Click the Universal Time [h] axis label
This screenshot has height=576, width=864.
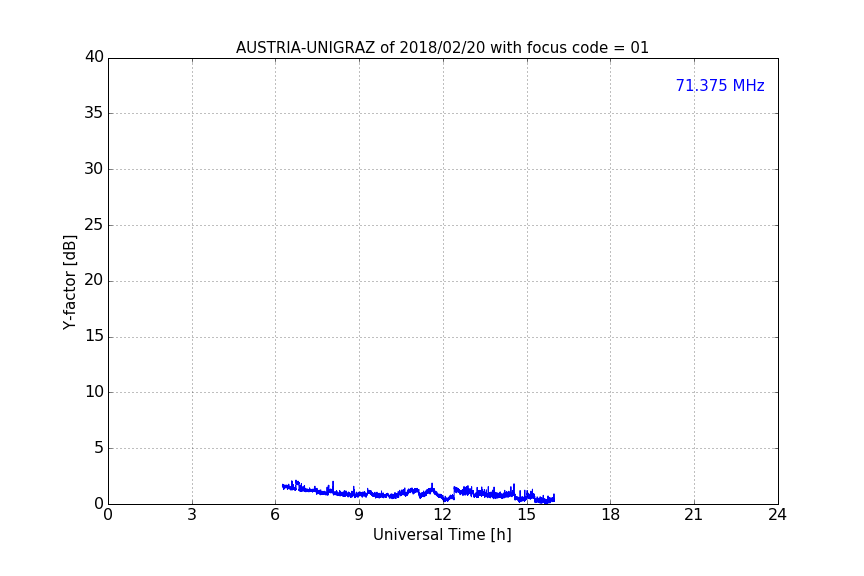(442, 535)
